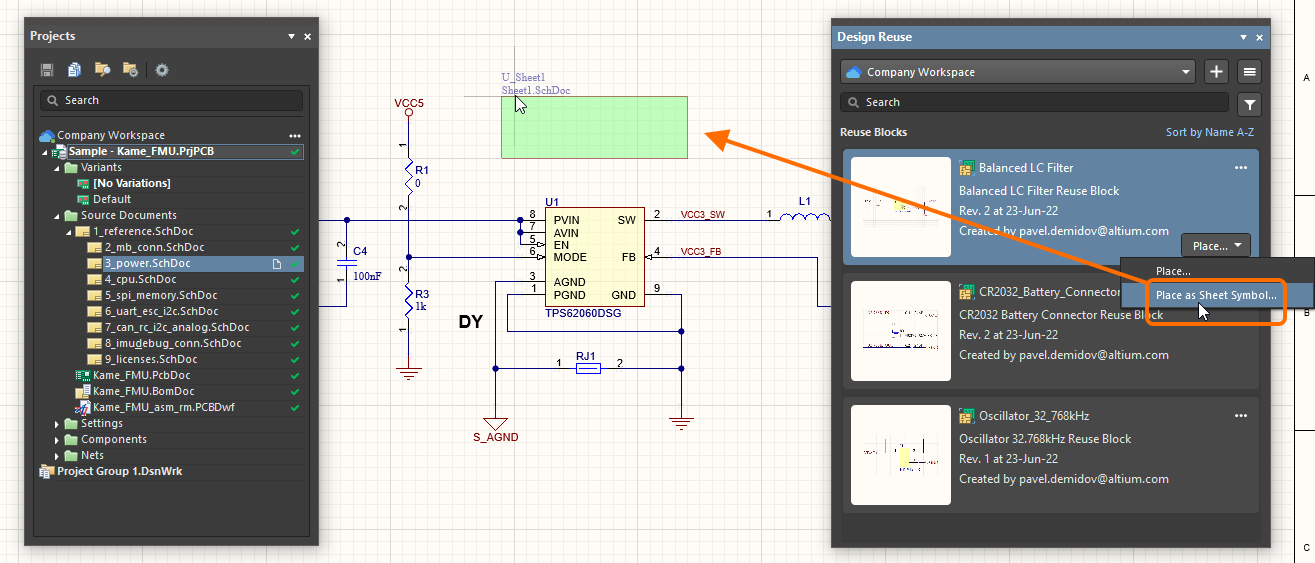Open the hamburger menu in Design Reuse panel

(x=1248, y=72)
